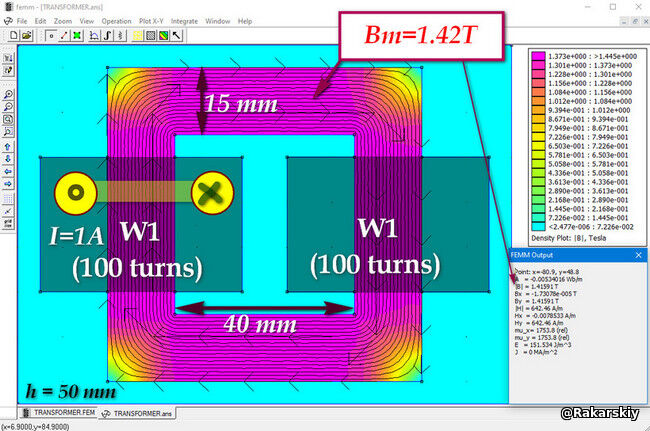Click the legend swatch beside 6.503e-001 : 7.226e-001

point(538,146)
